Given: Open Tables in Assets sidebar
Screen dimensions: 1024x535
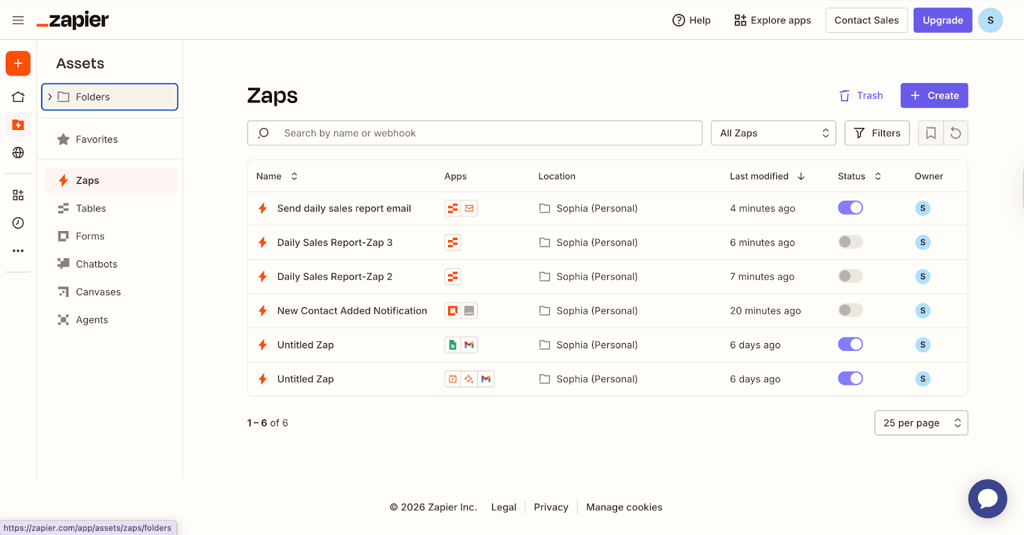Looking at the screenshot, I should 110,208.
